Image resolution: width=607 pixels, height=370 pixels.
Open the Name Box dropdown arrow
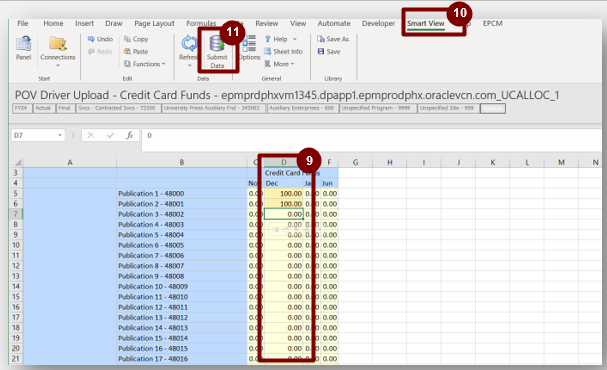point(60,135)
